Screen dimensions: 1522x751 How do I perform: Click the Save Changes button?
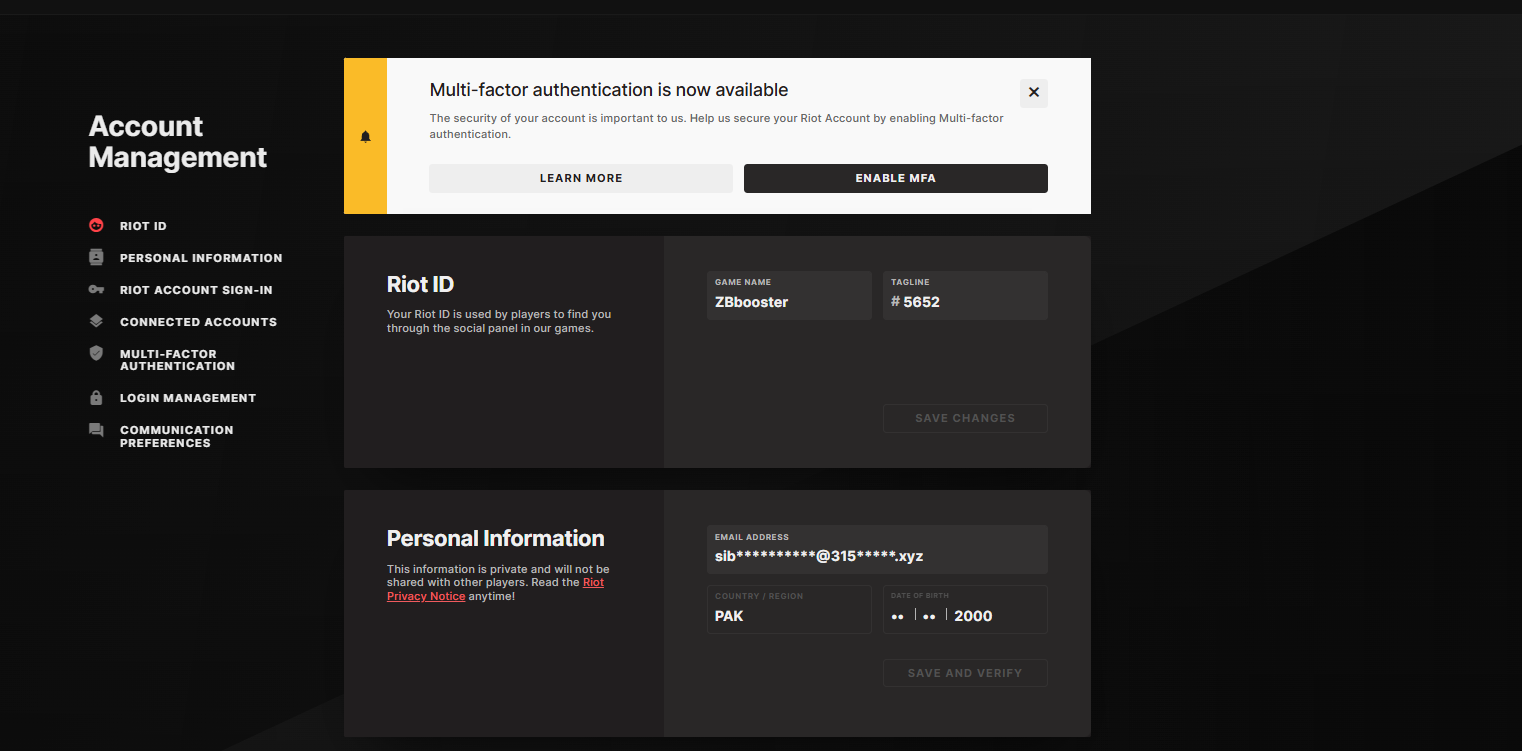tap(965, 418)
